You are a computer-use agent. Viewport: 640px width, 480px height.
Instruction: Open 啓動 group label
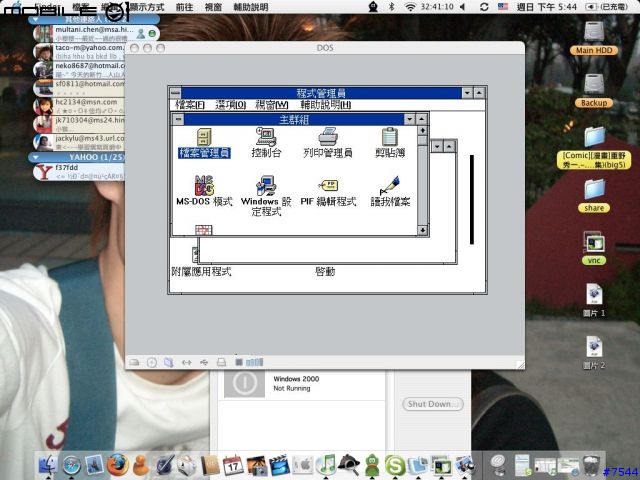(x=325, y=271)
